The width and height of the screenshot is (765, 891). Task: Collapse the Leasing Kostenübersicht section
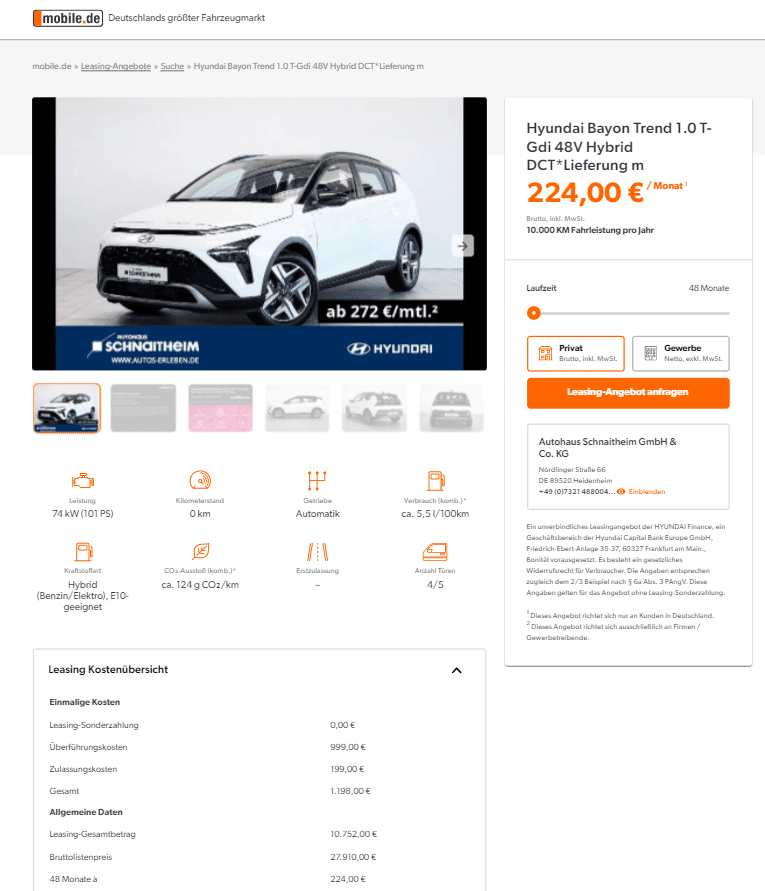pyautogui.click(x=456, y=671)
